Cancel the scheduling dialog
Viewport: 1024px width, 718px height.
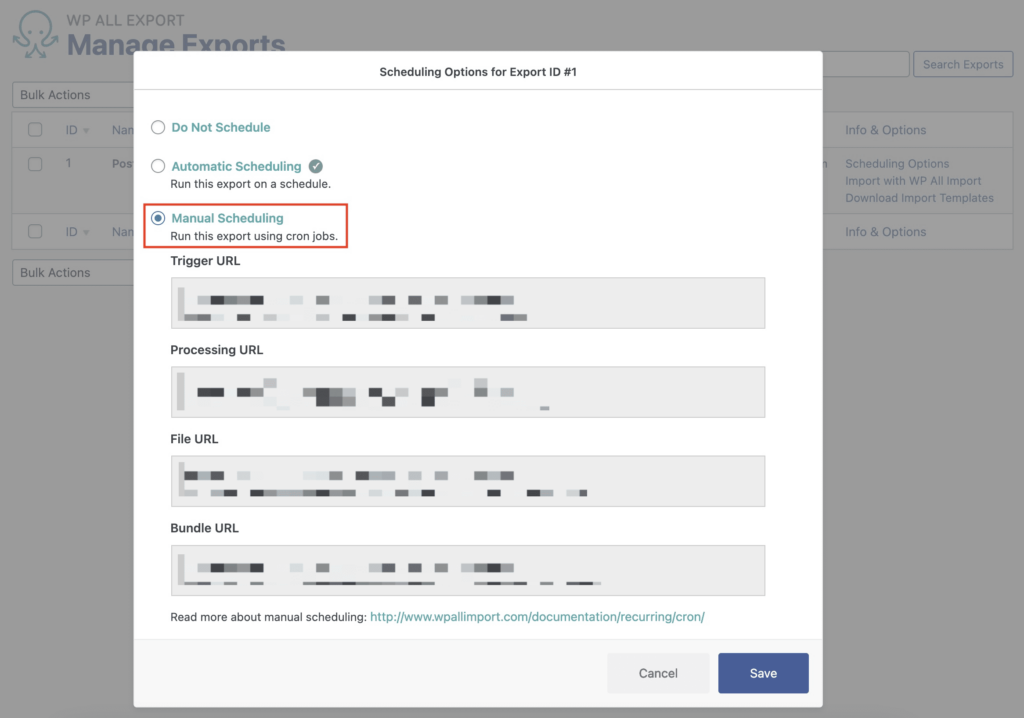[658, 673]
